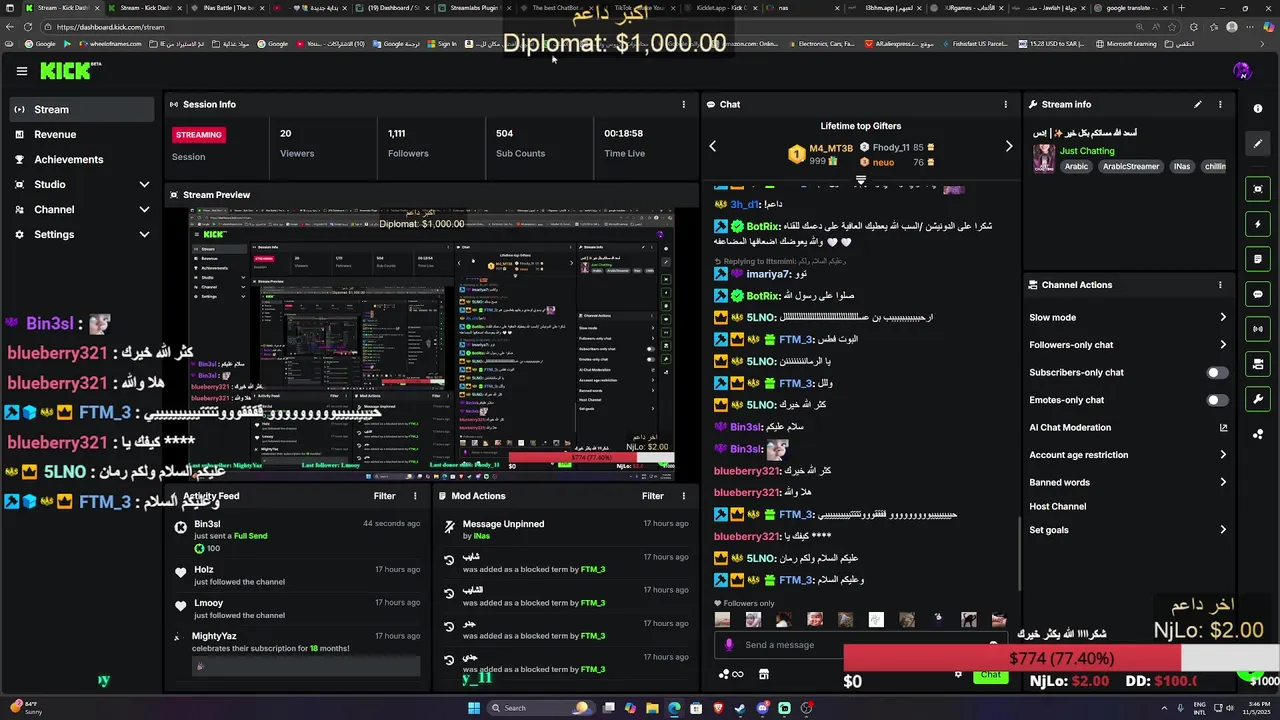
Task: Toggle Emotes-only chat switch
Action: click(x=1216, y=400)
